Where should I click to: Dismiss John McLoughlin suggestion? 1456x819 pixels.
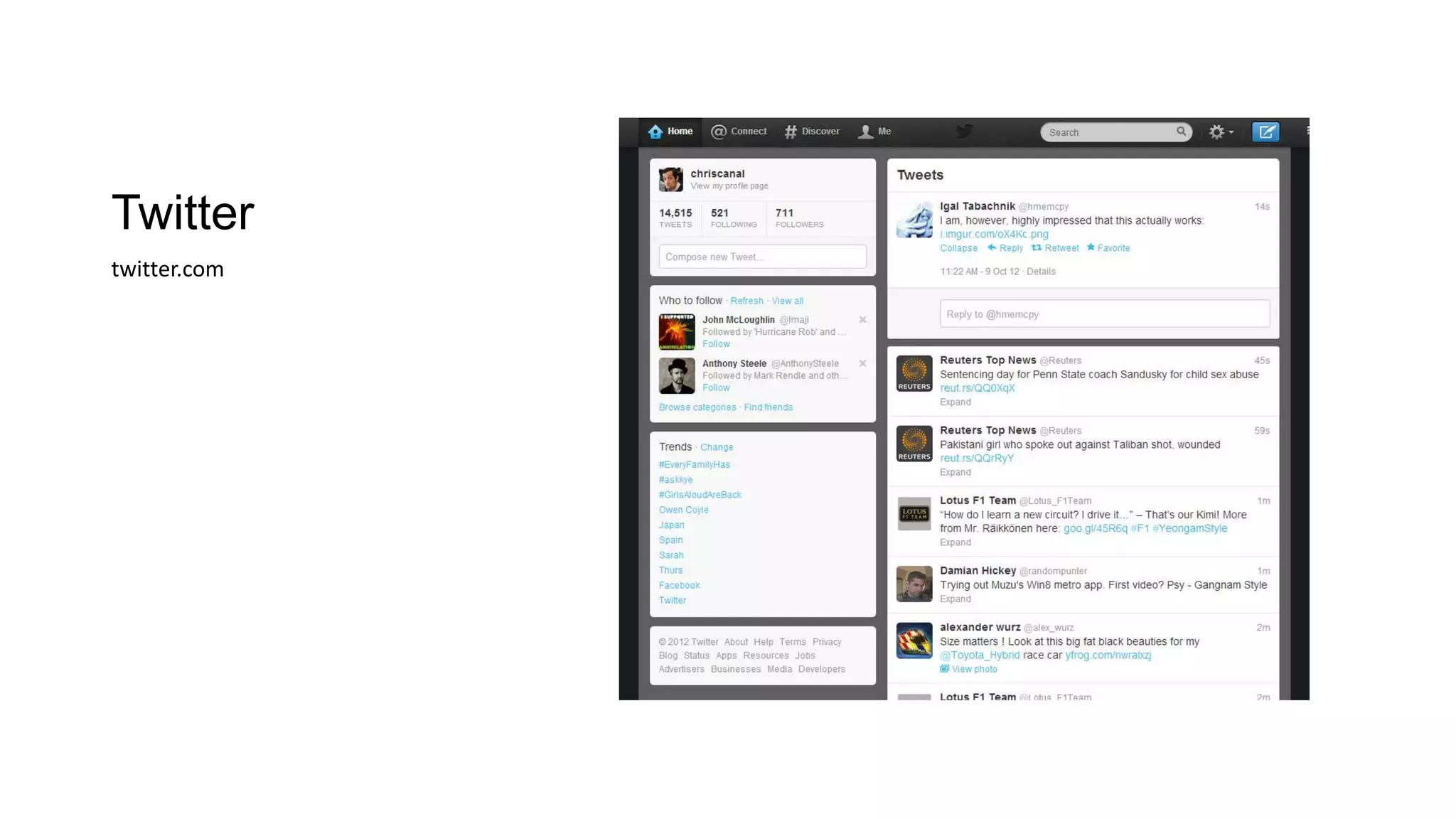(x=862, y=320)
